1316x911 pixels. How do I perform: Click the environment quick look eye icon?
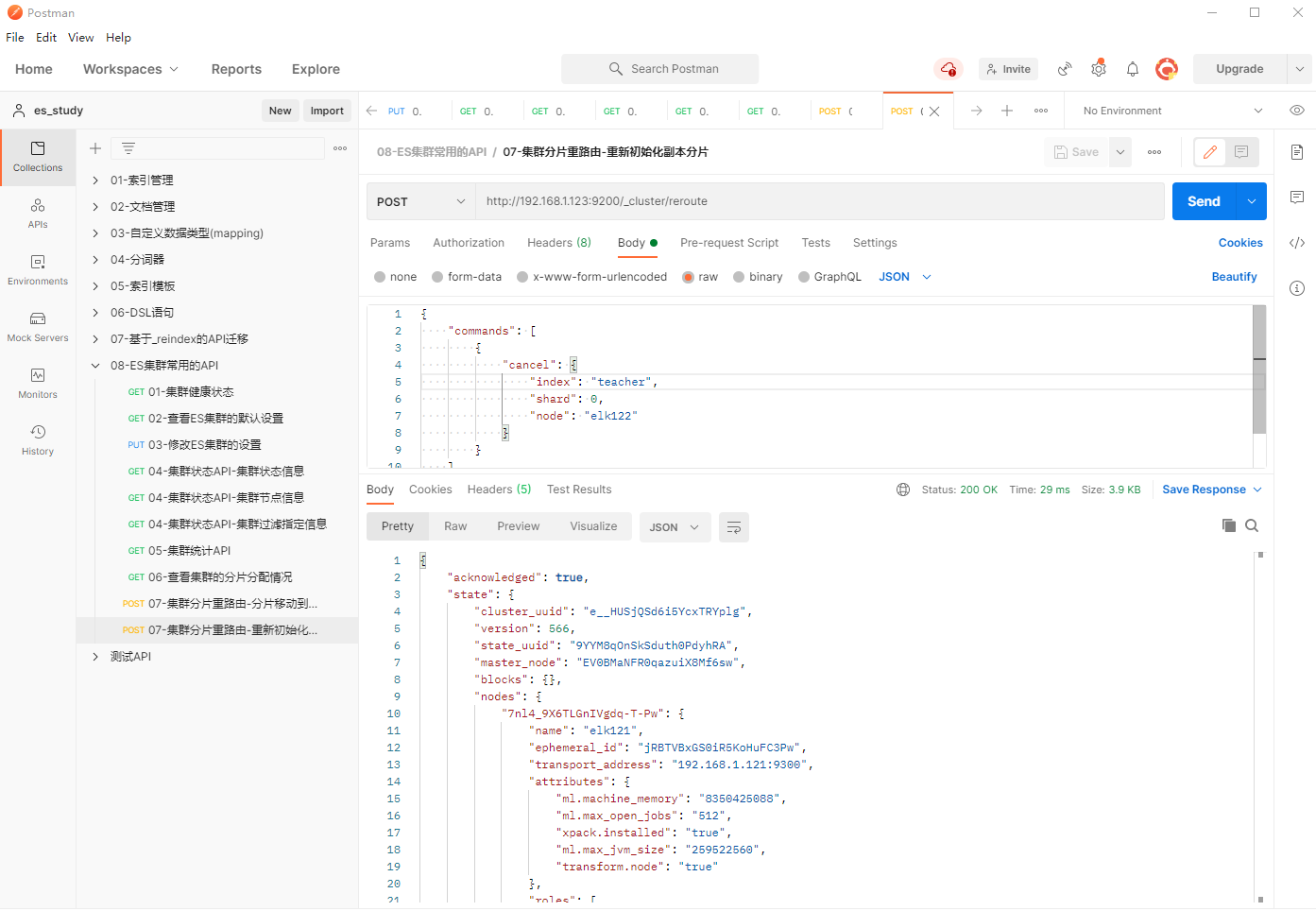pyautogui.click(x=1296, y=111)
